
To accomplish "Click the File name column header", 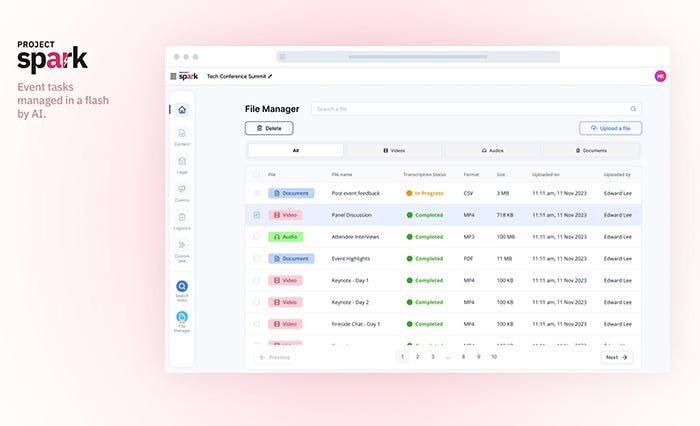I will (x=342, y=175).
